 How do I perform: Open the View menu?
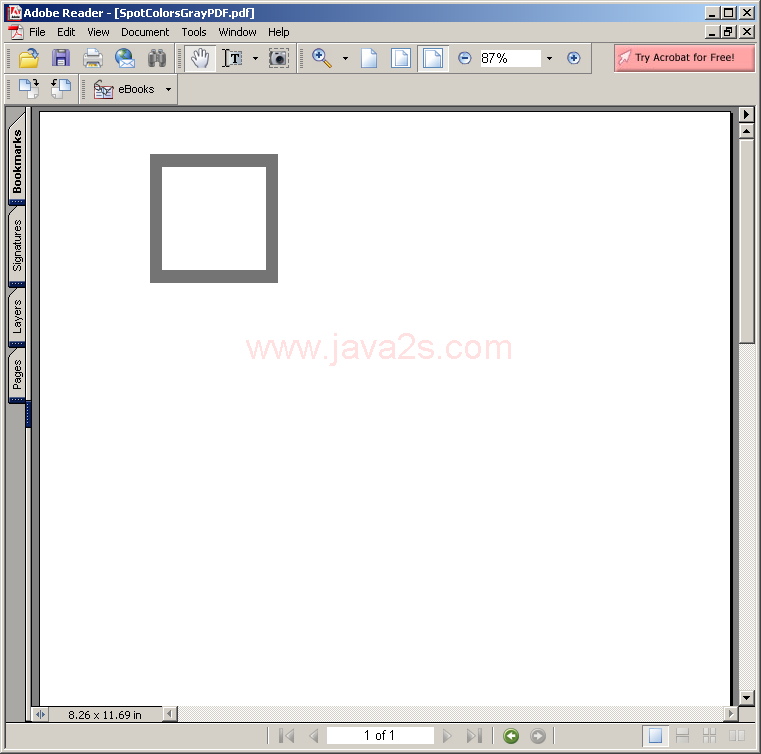click(x=98, y=32)
